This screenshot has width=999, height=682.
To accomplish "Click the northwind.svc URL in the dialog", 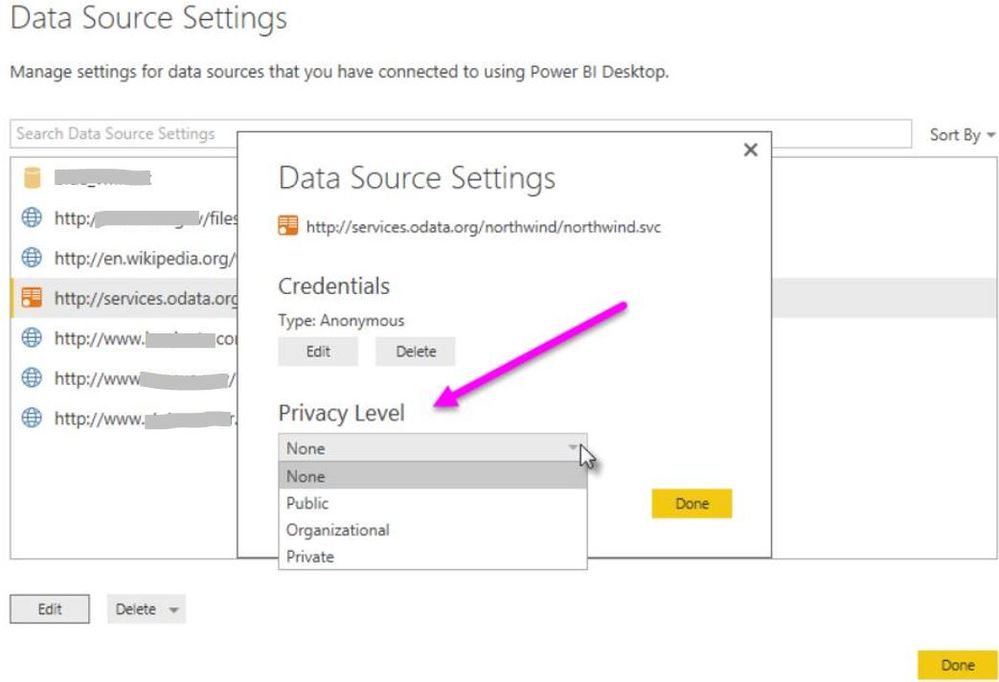I will pyautogui.click(x=484, y=227).
